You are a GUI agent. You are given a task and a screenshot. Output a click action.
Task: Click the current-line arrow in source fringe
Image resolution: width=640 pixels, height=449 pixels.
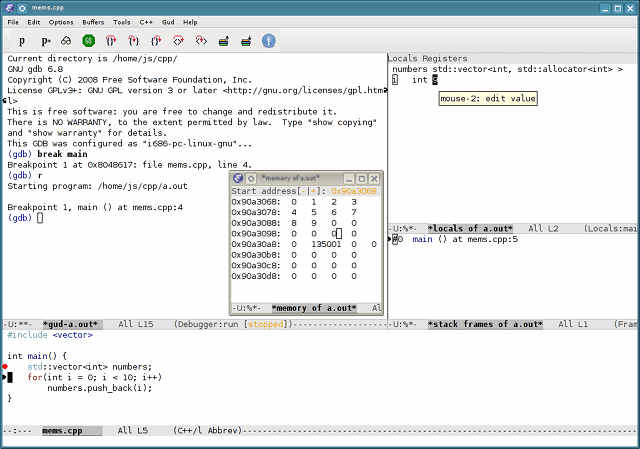4,377
